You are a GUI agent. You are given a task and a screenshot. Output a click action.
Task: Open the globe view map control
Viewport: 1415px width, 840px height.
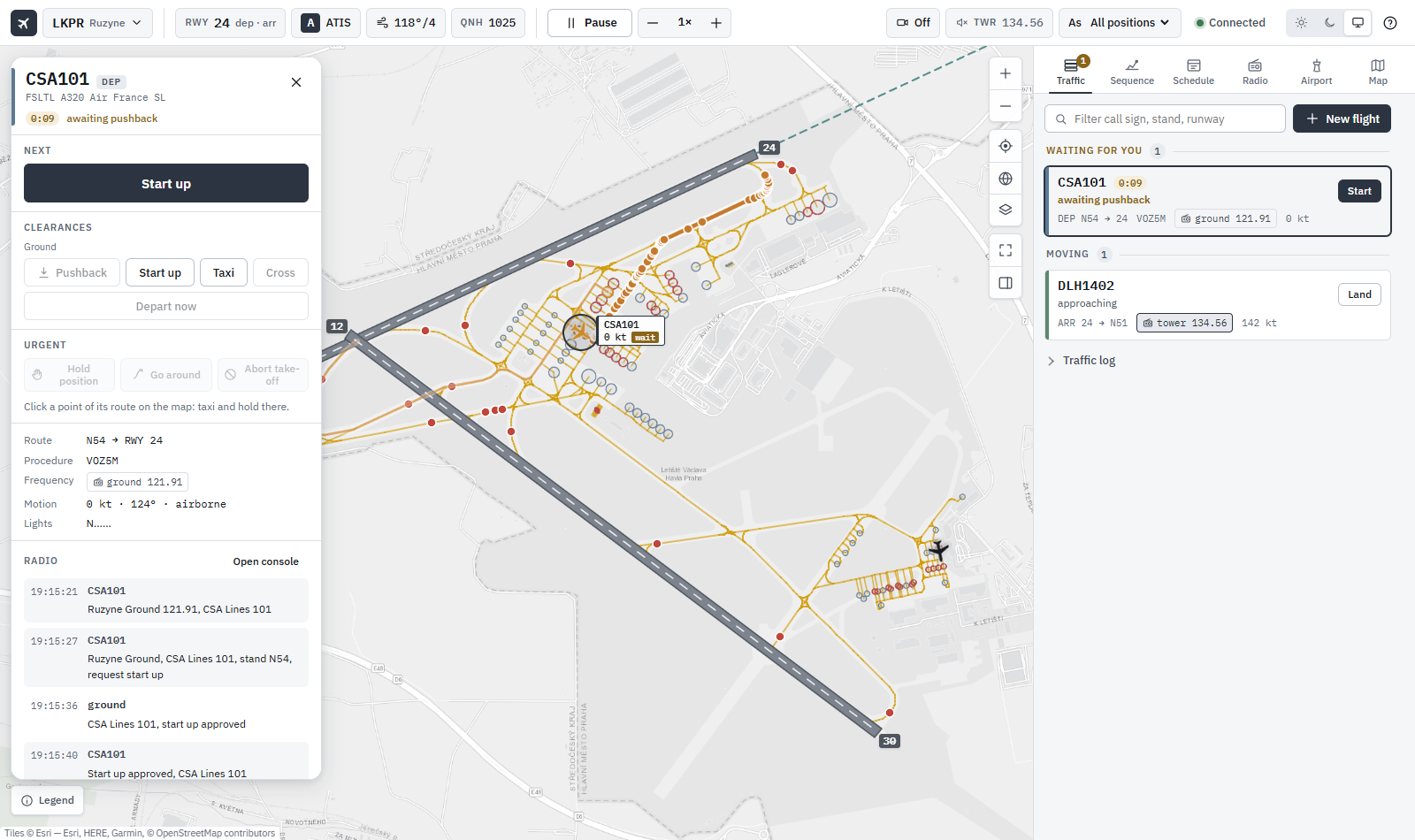[1006, 179]
